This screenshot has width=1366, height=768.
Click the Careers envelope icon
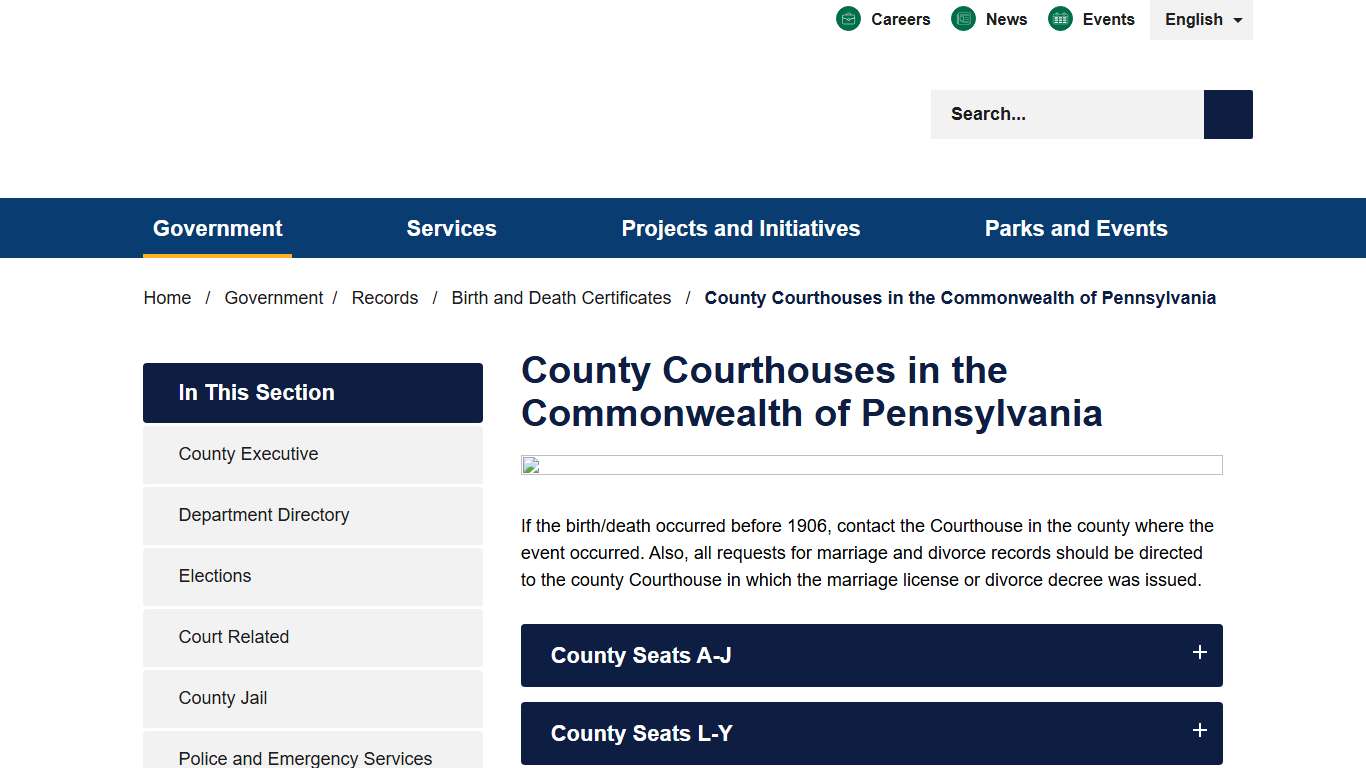click(x=848, y=18)
